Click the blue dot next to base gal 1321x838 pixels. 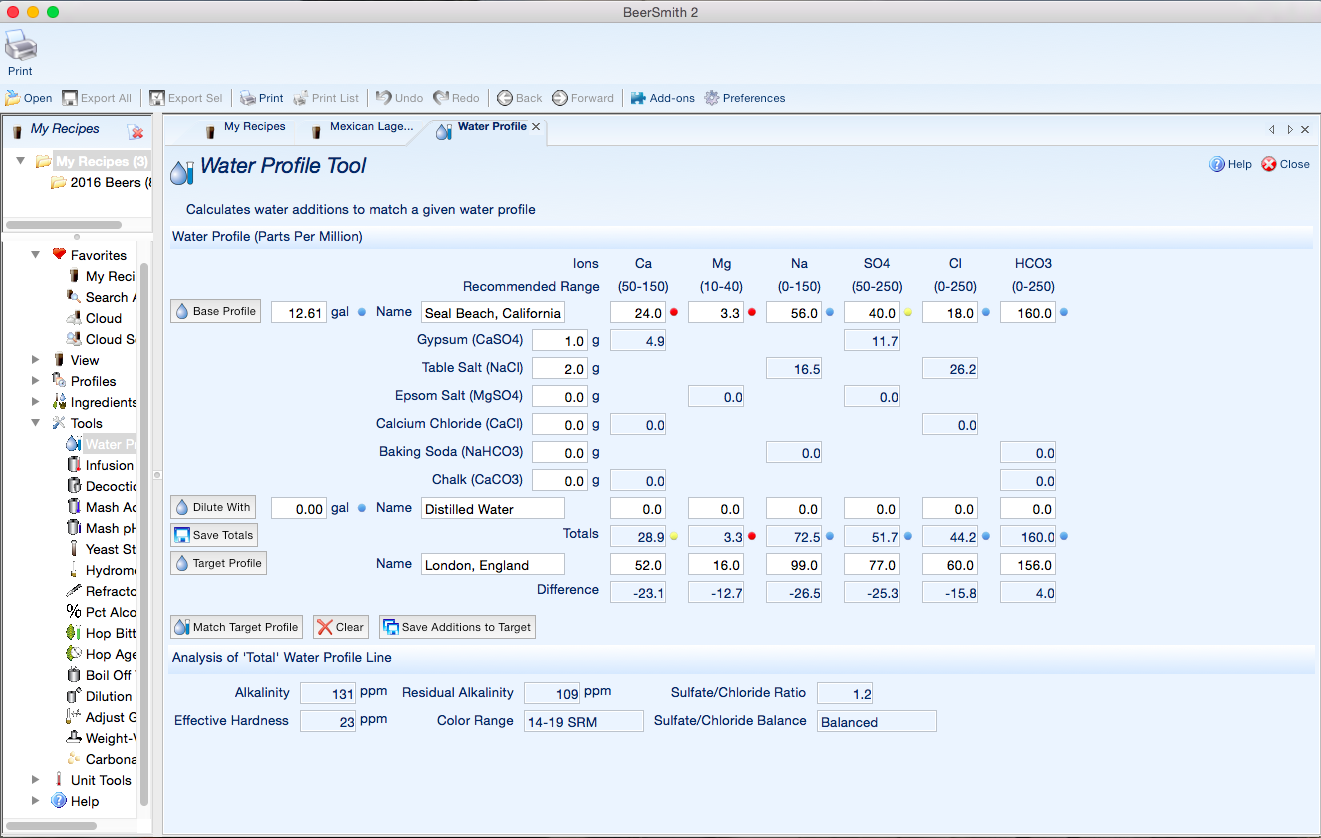362,312
